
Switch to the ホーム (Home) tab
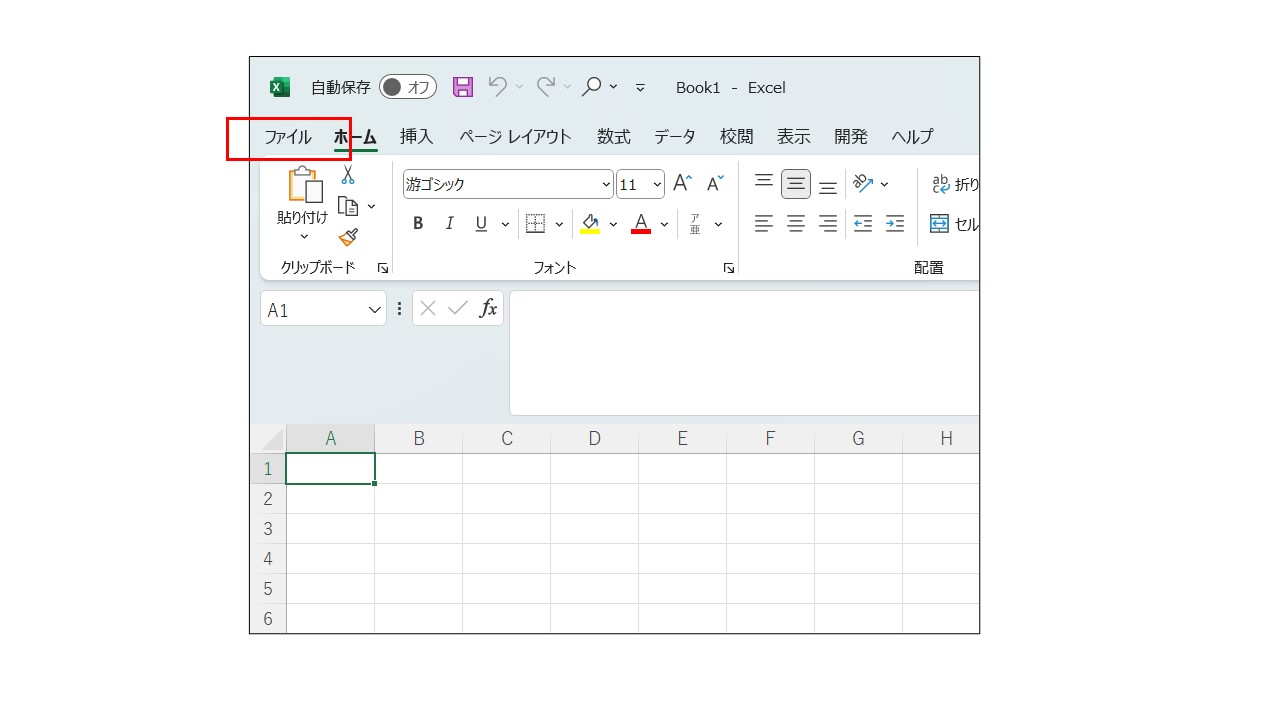click(355, 137)
